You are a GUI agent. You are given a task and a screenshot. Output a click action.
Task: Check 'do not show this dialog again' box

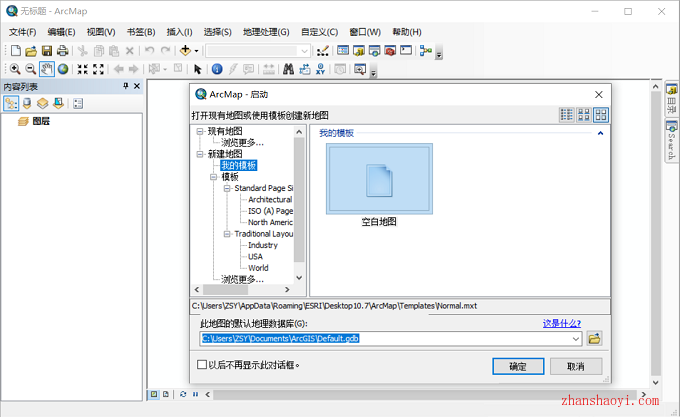click(202, 365)
